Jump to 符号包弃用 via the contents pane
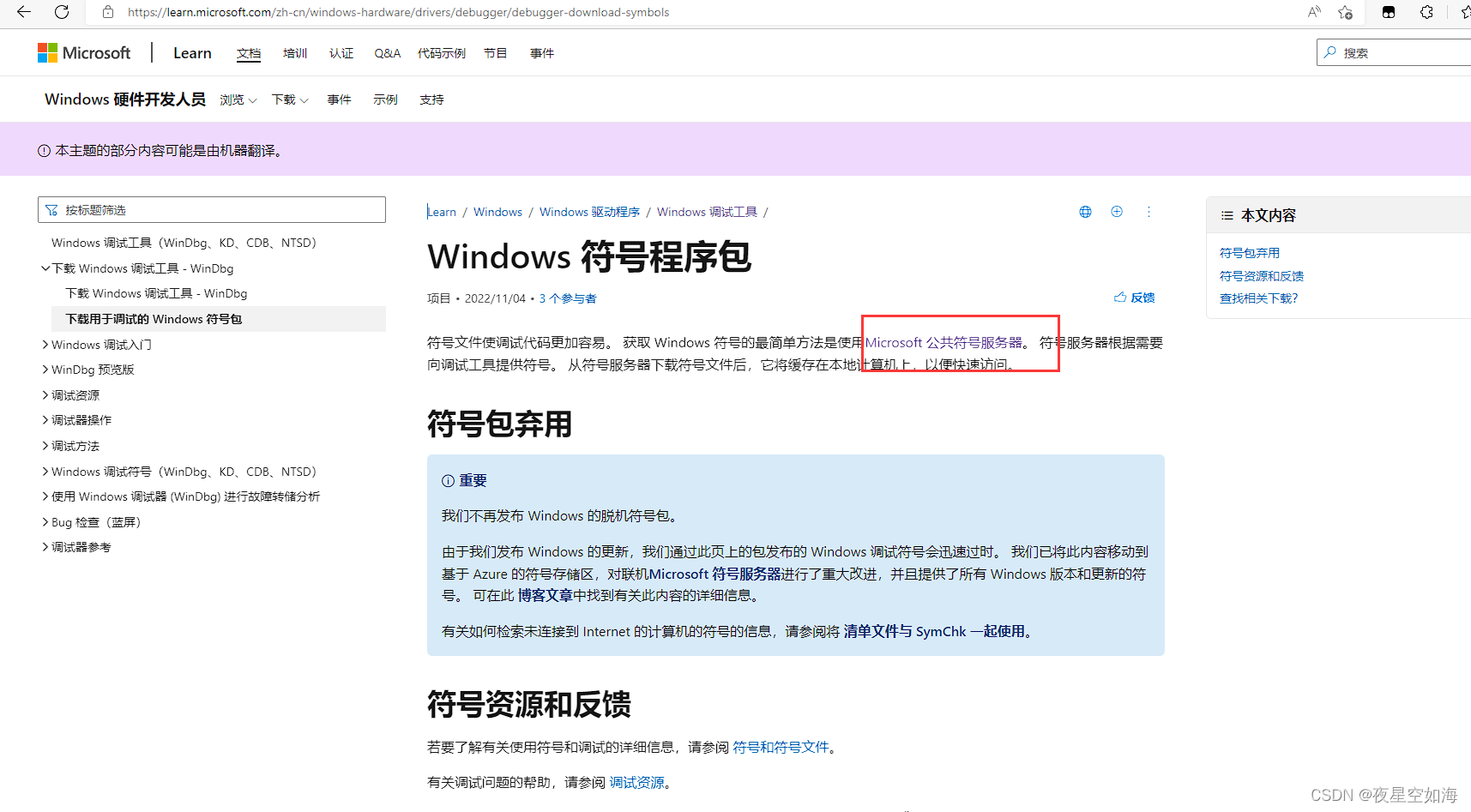The image size is (1471, 812). [1249, 252]
